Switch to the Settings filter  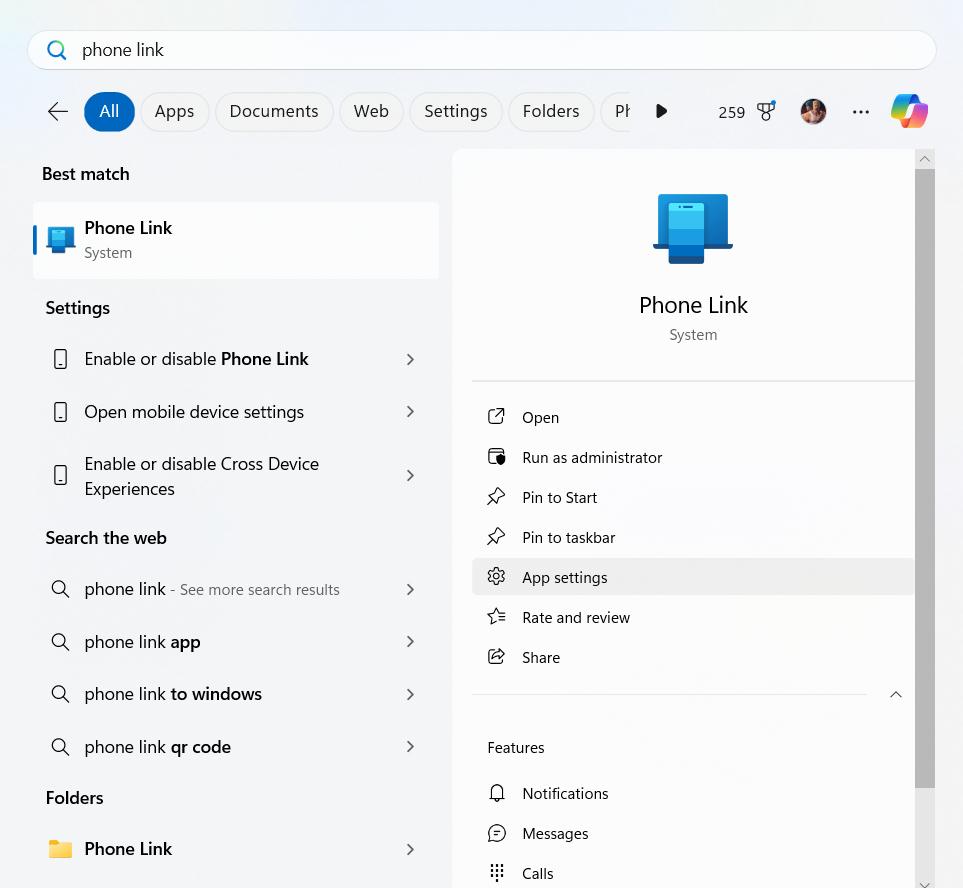(455, 111)
